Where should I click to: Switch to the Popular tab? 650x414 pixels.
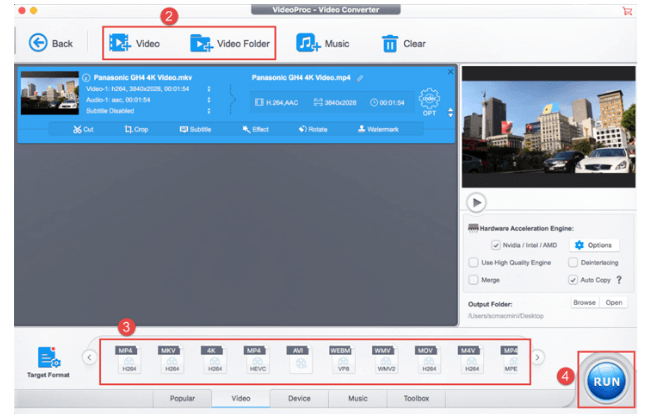(x=182, y=398)
